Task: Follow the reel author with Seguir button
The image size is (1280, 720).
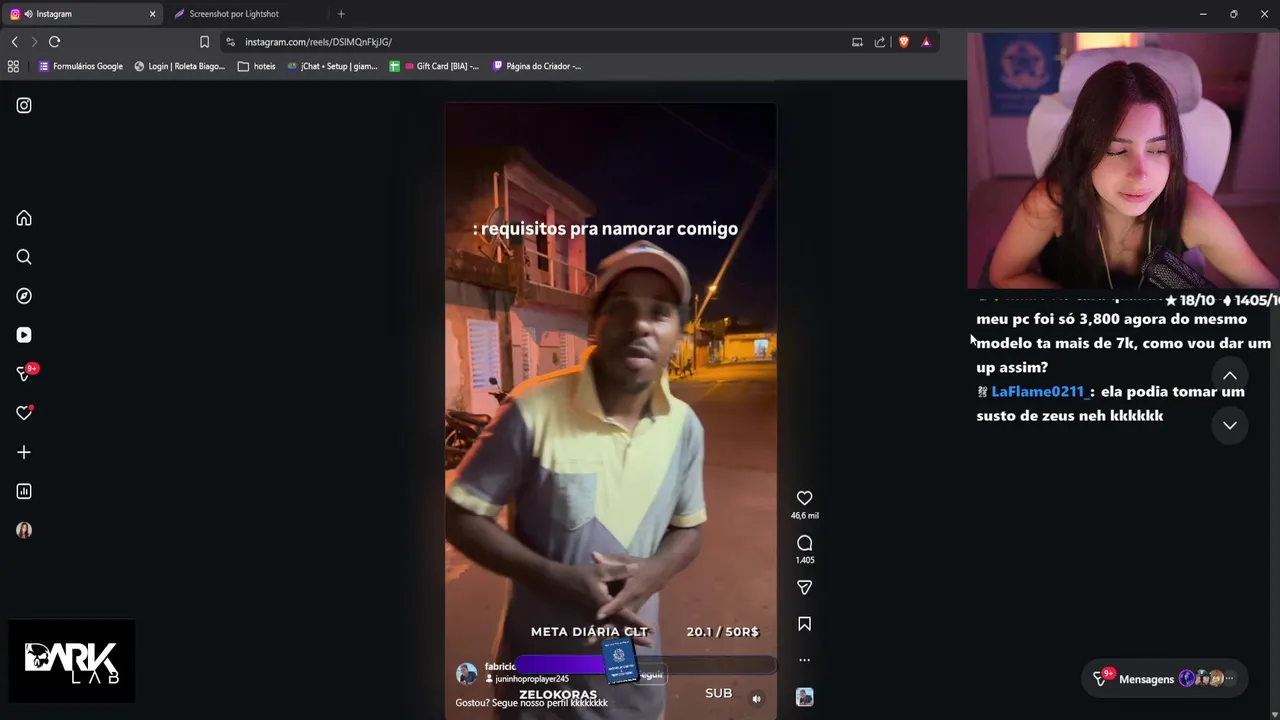Action: click(651, 675)
